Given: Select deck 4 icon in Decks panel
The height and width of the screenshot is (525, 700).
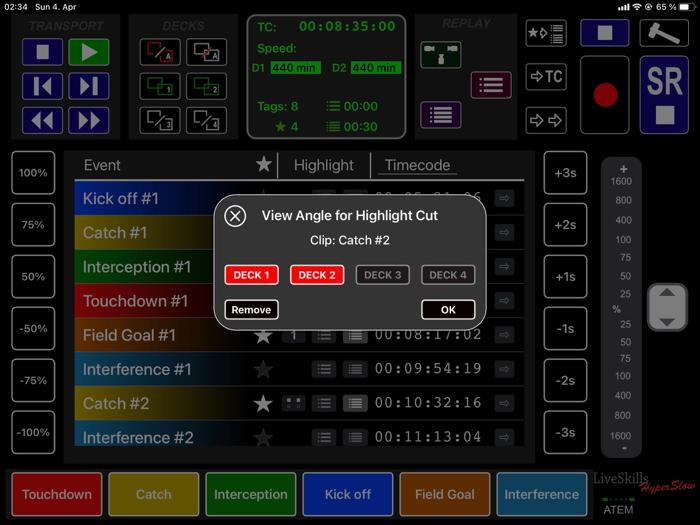Looking at the screenshot, I should [206, 120].
